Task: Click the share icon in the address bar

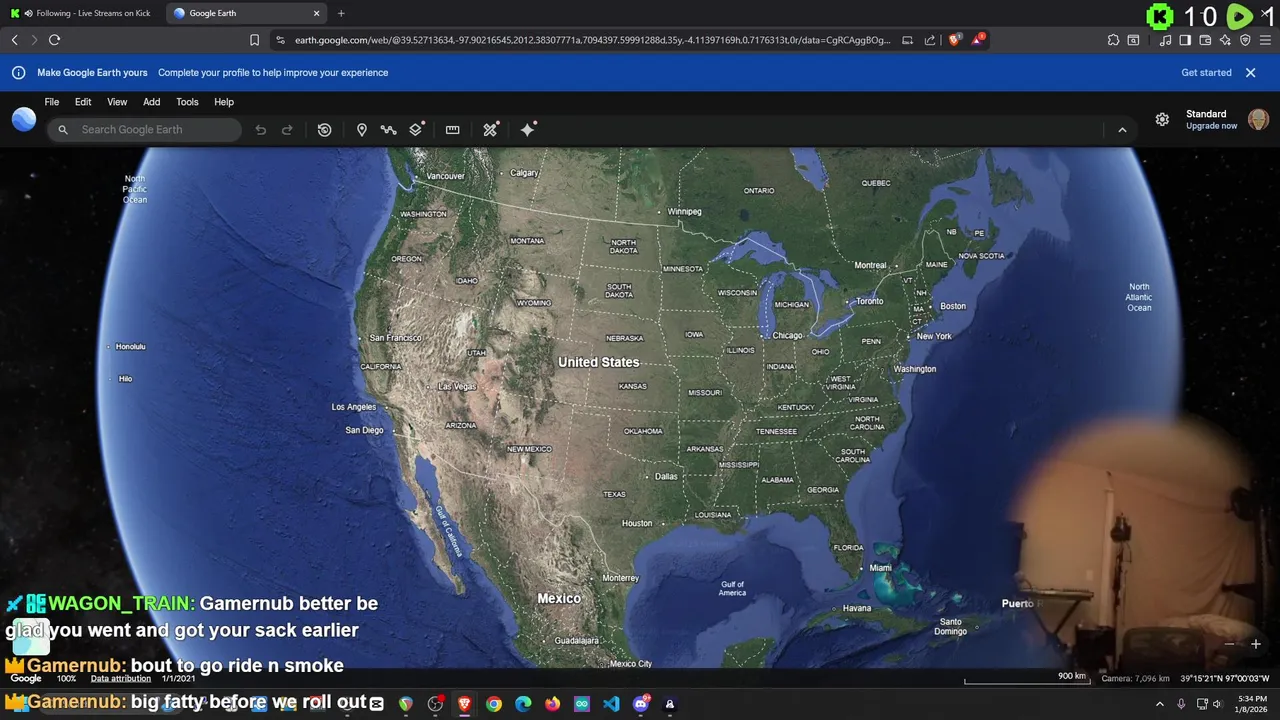Action: tap(930, 40)
